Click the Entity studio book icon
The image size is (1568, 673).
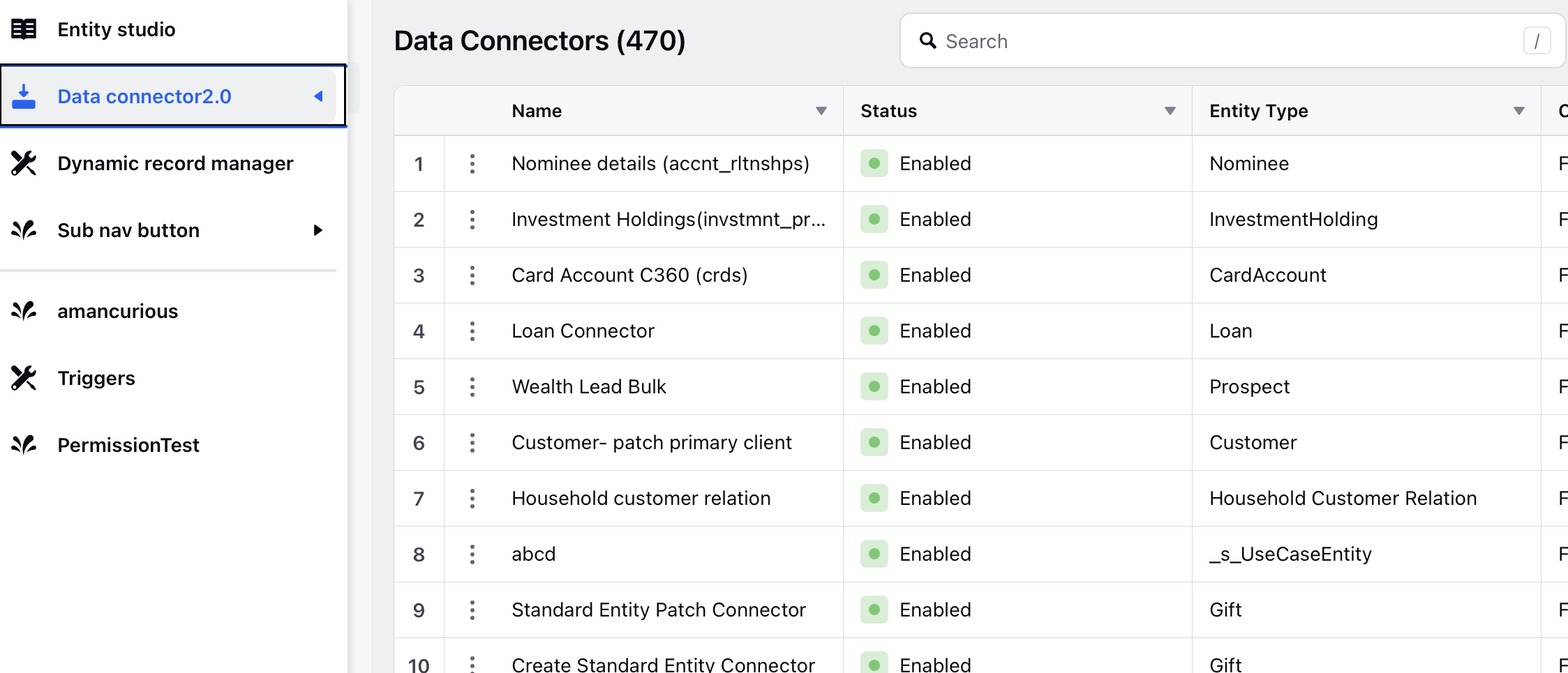24,29
